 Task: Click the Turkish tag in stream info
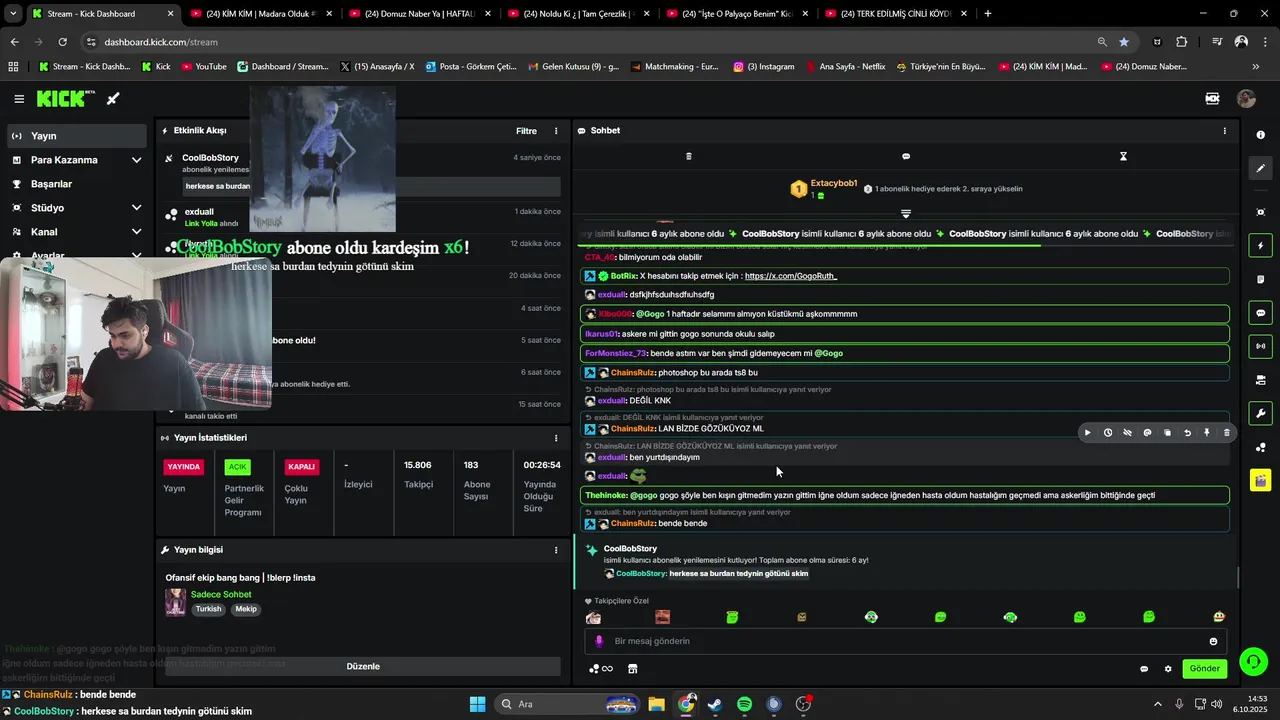(208, 609)
